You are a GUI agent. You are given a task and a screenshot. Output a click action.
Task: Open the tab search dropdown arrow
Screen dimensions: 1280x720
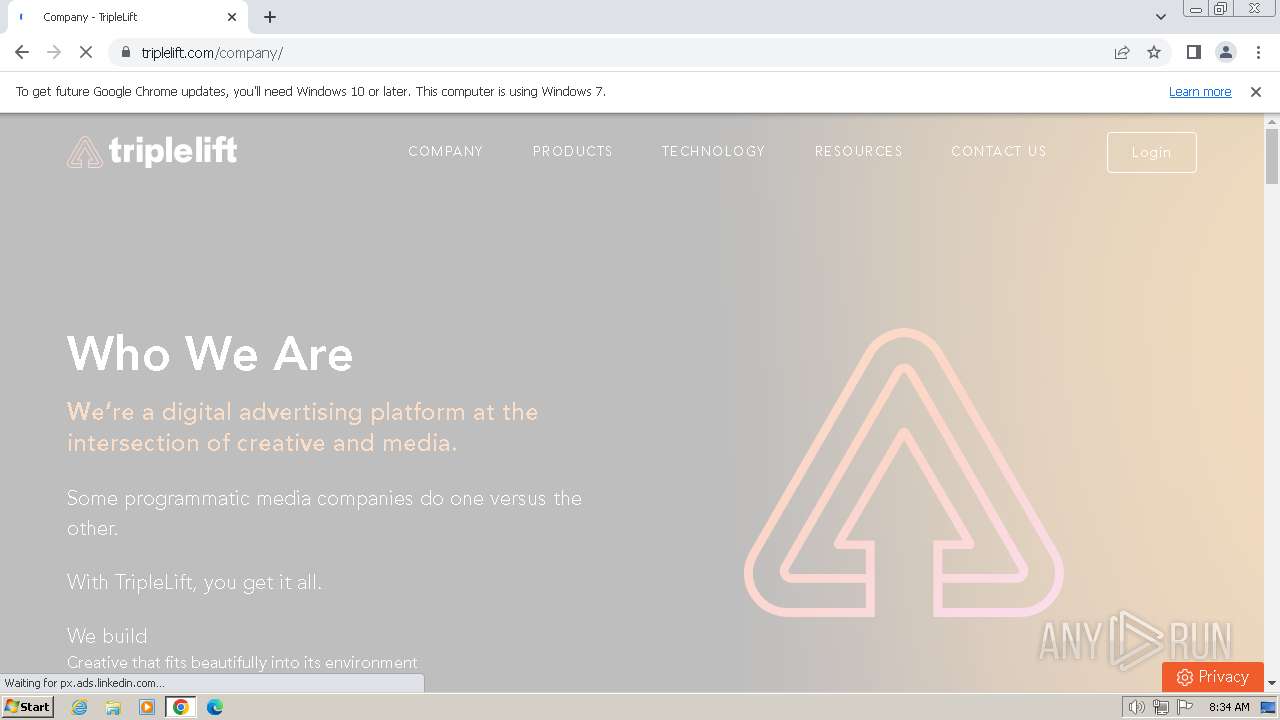pyautogui.click(x=1161, y=17)
